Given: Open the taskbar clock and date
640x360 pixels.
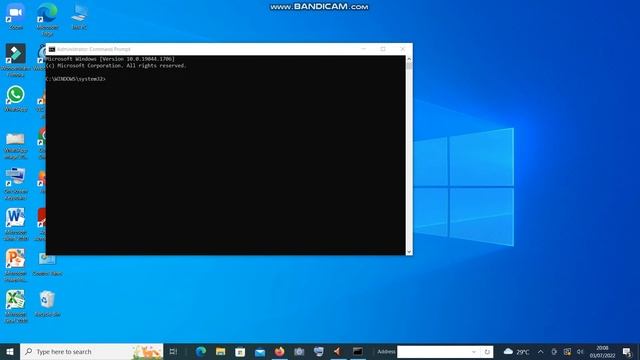Looking at the screenshot, I should click(602, 351).
